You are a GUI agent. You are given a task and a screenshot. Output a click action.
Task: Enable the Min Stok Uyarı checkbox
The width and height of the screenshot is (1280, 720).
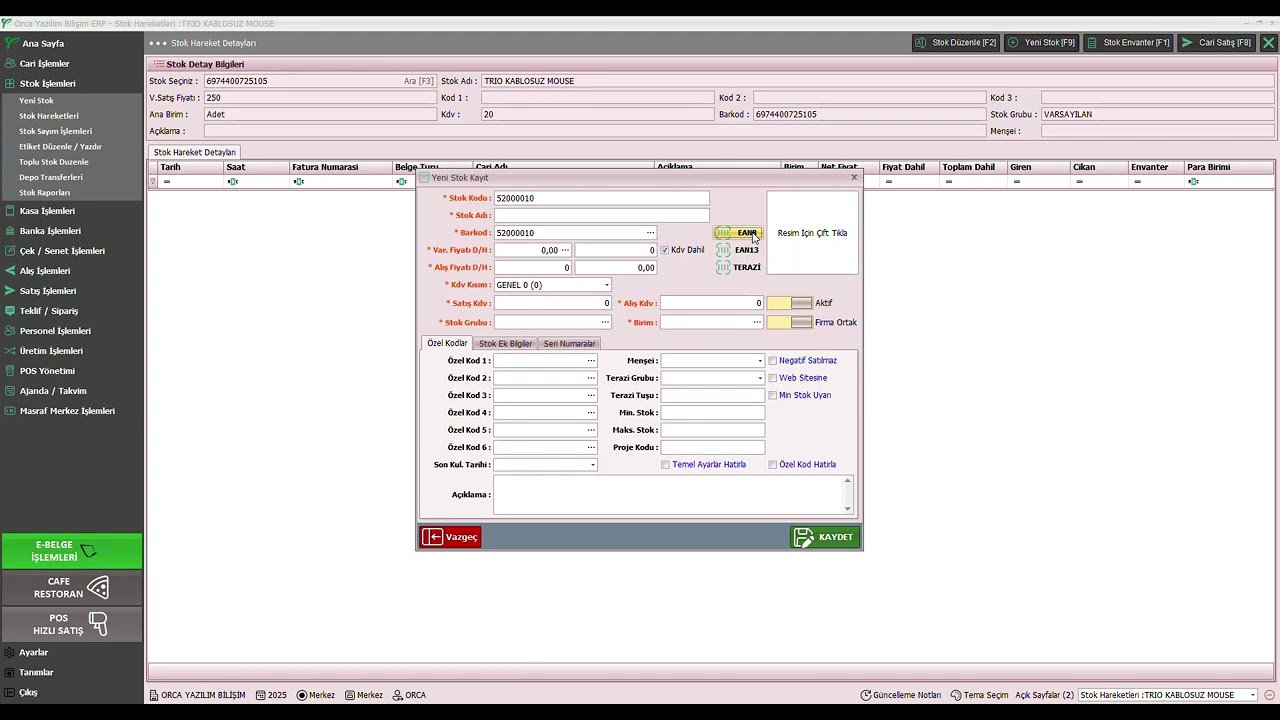point(773,395)
